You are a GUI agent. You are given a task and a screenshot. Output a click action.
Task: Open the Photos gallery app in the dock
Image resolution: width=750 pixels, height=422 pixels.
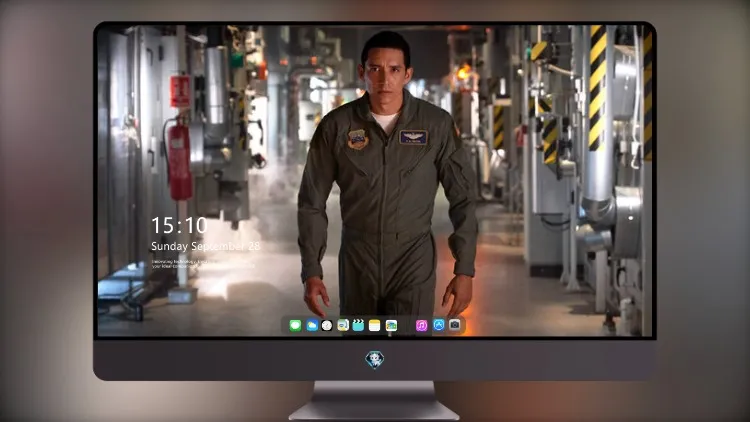391,326
